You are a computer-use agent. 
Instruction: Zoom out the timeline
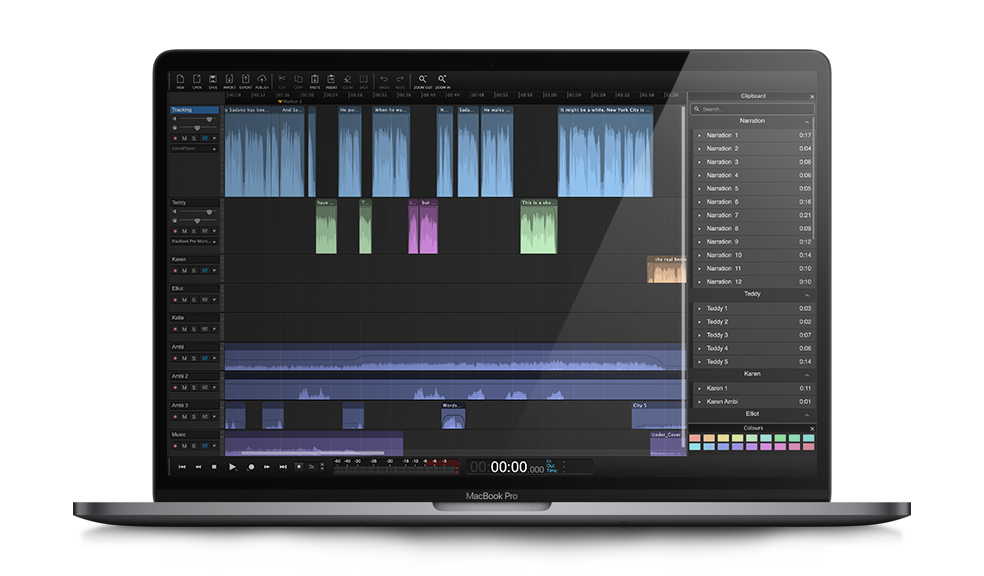tap(423, 80)
